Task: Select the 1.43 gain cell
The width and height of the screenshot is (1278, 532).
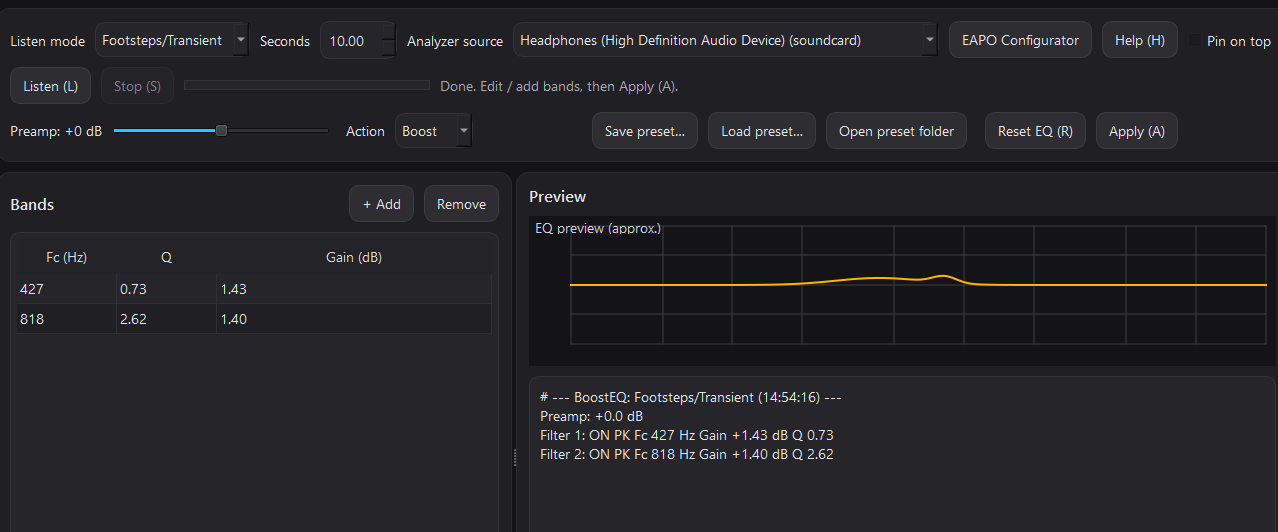Action: (x=354, y=289)
